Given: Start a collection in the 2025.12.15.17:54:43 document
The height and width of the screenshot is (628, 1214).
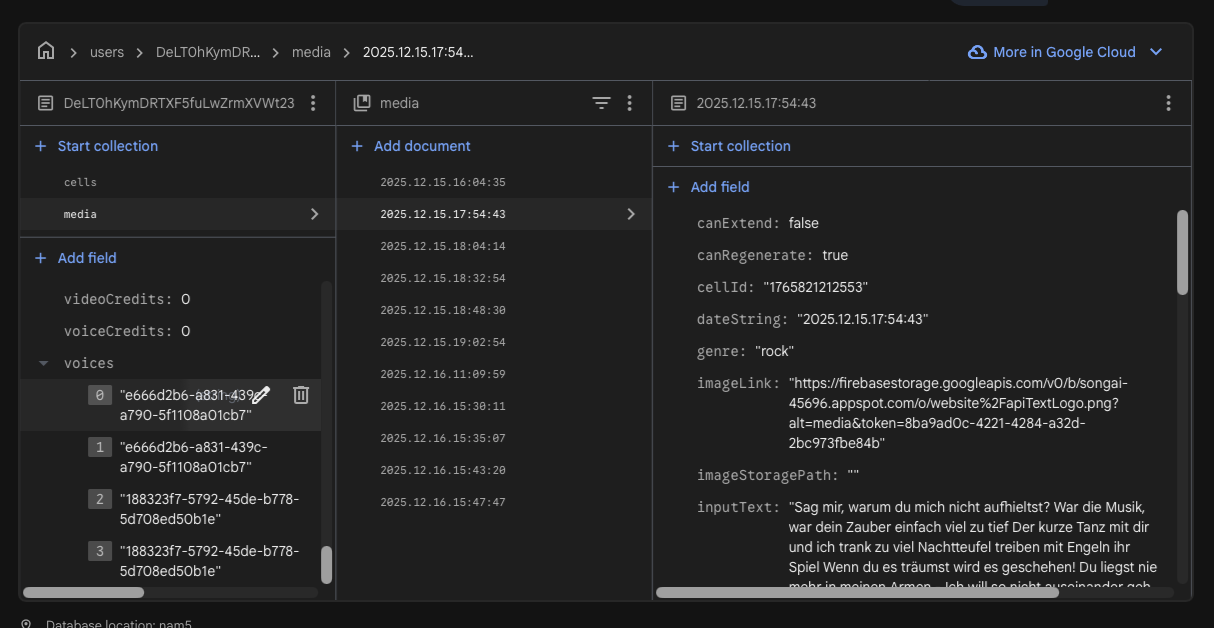Looking at the screenshot, I should (x=729, y=146).
